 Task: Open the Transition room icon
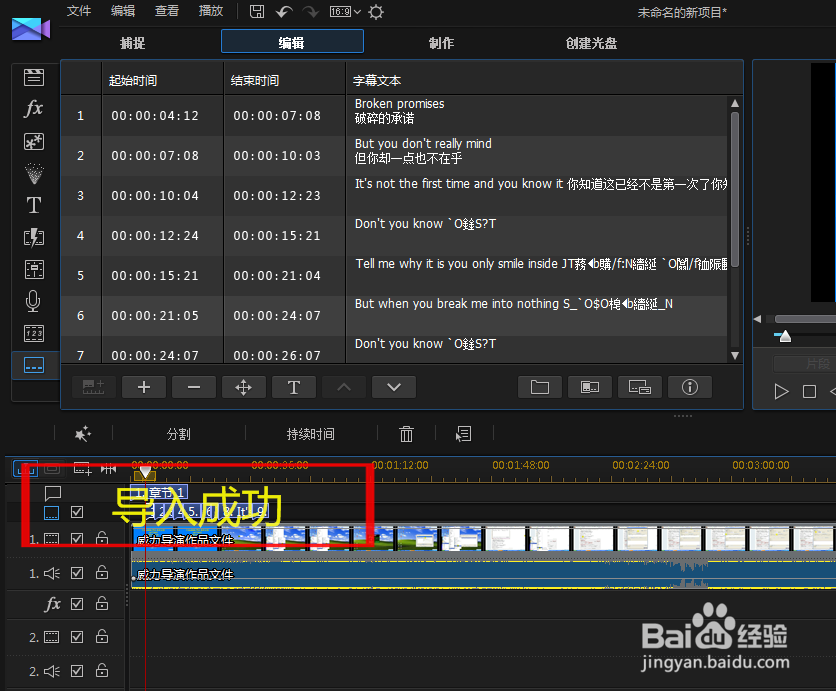[x=34, y=237]
